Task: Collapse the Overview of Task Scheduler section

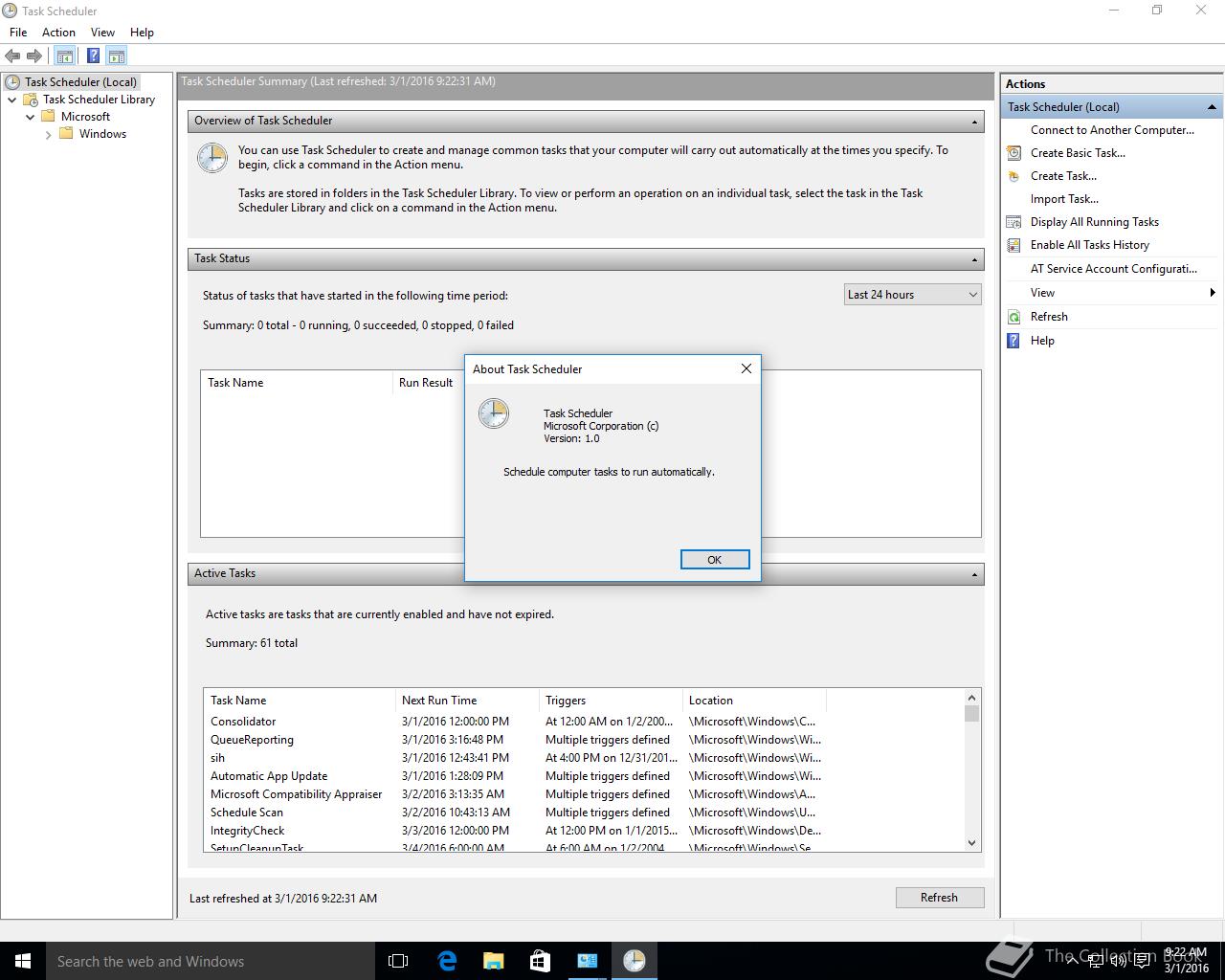Action: click(x=974, y=122)
